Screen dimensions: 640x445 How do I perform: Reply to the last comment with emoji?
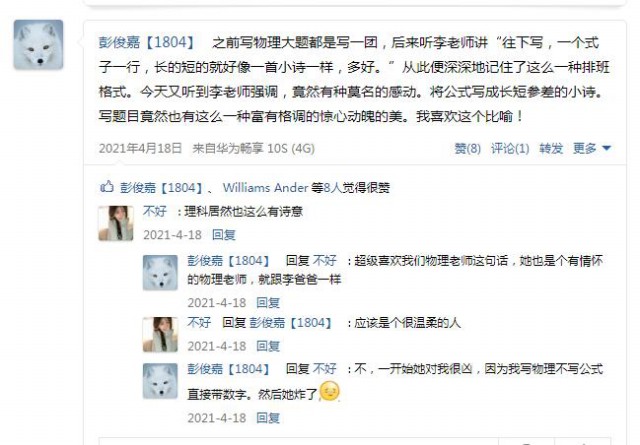point(268,418)
